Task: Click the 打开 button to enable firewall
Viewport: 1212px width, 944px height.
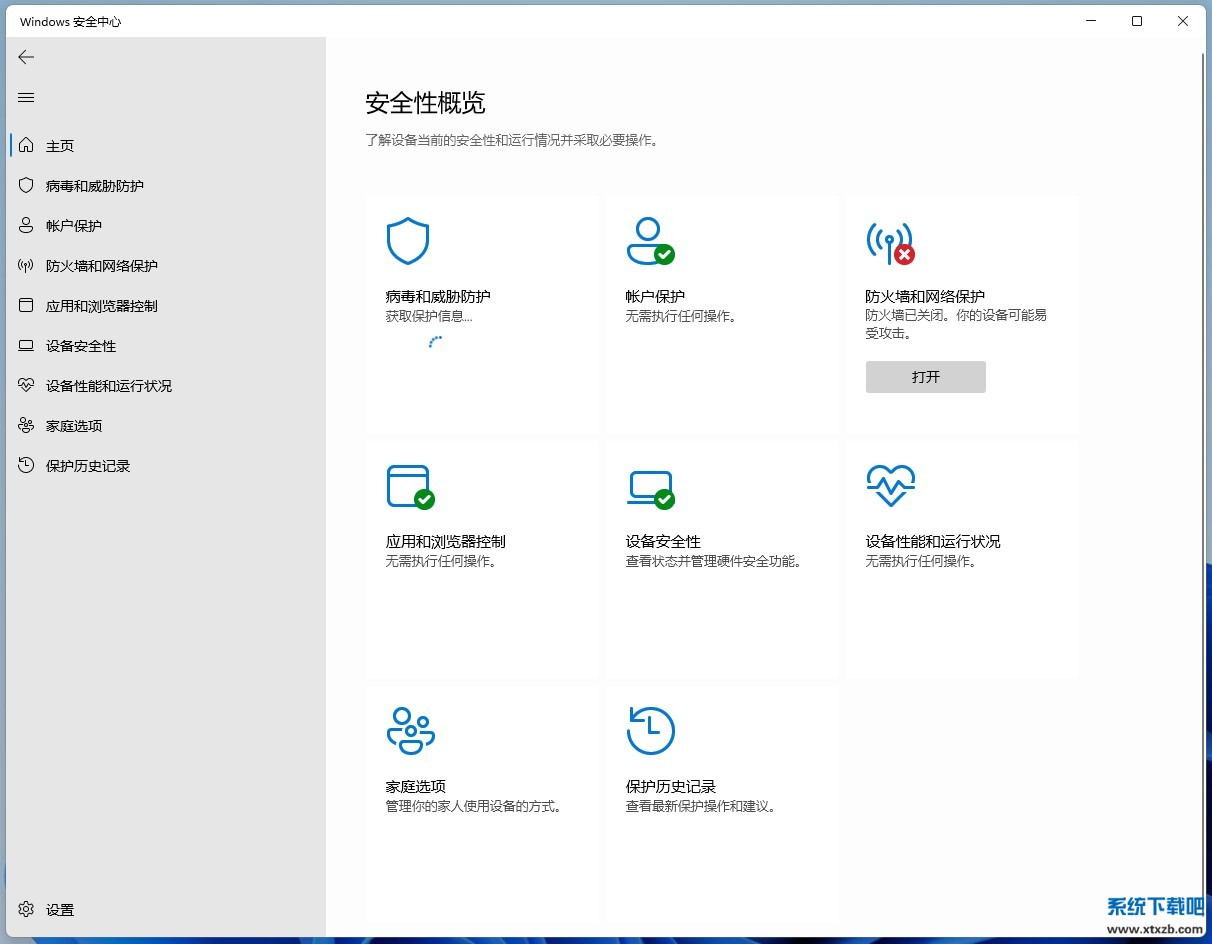Action: [926, 377]
